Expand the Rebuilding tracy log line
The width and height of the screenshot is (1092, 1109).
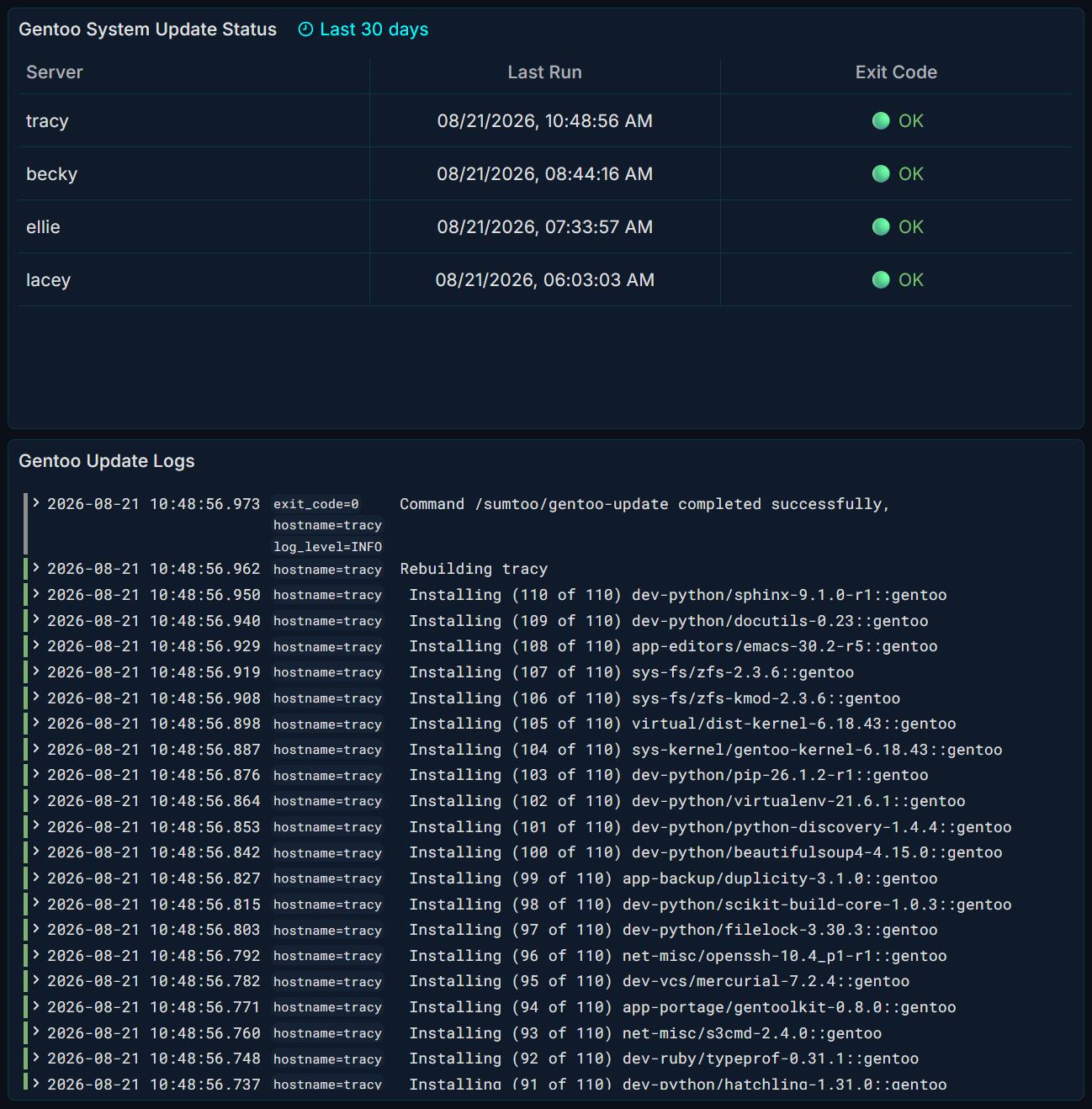point(36,568)
